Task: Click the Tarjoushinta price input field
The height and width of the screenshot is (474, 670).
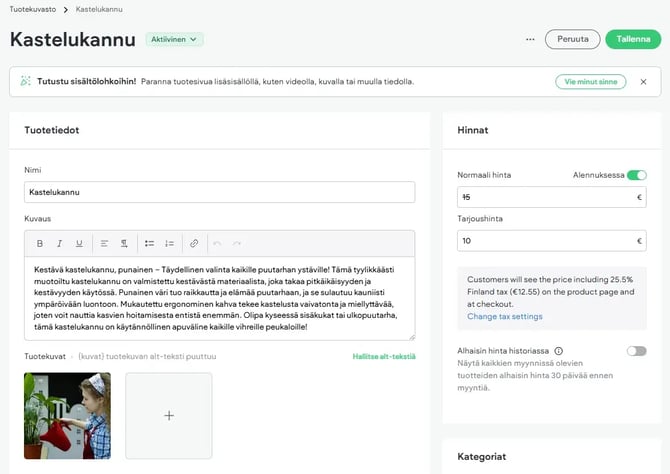Action: pyautogui.click(x=545, y=241)
